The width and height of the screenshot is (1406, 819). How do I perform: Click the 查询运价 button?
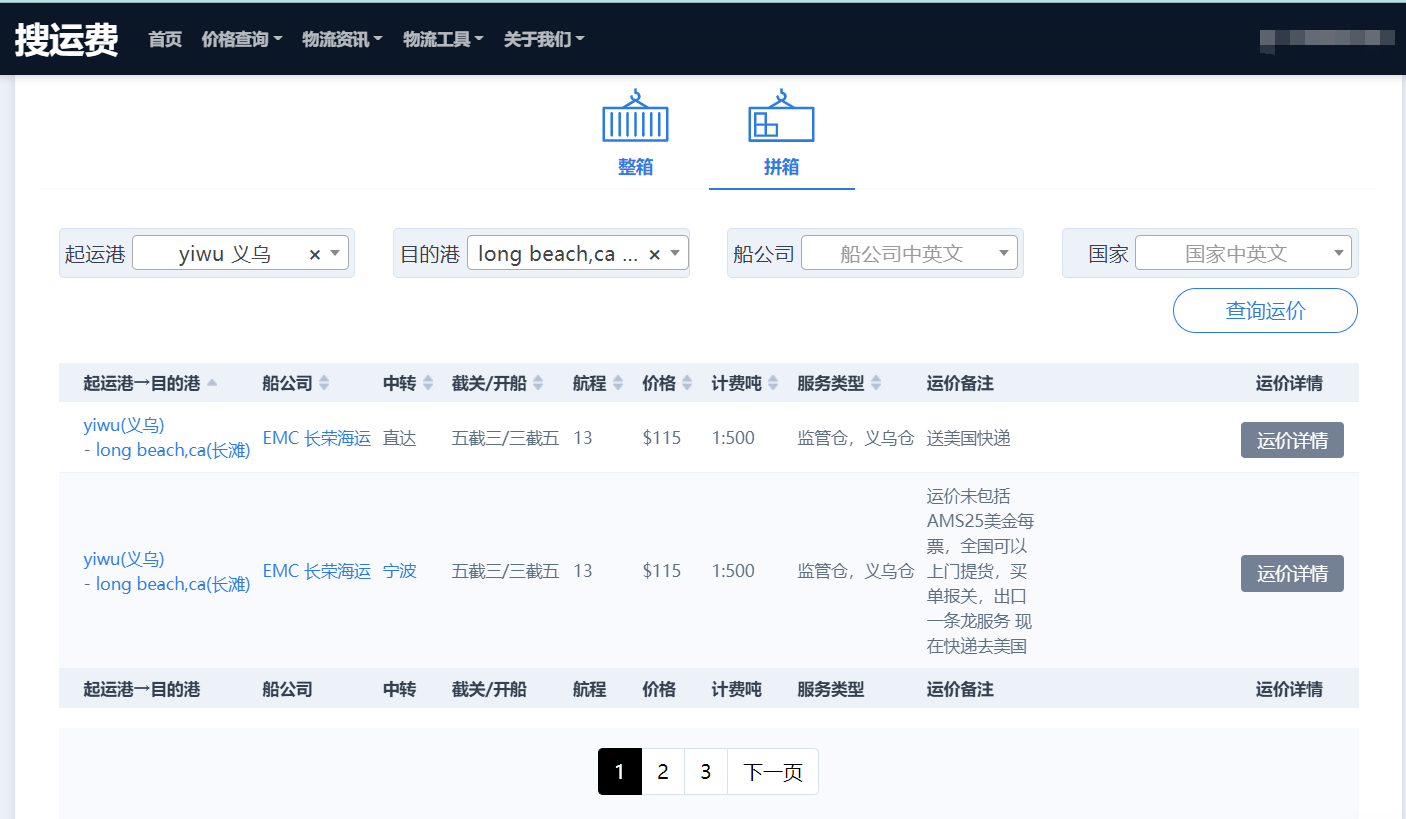1265,311
